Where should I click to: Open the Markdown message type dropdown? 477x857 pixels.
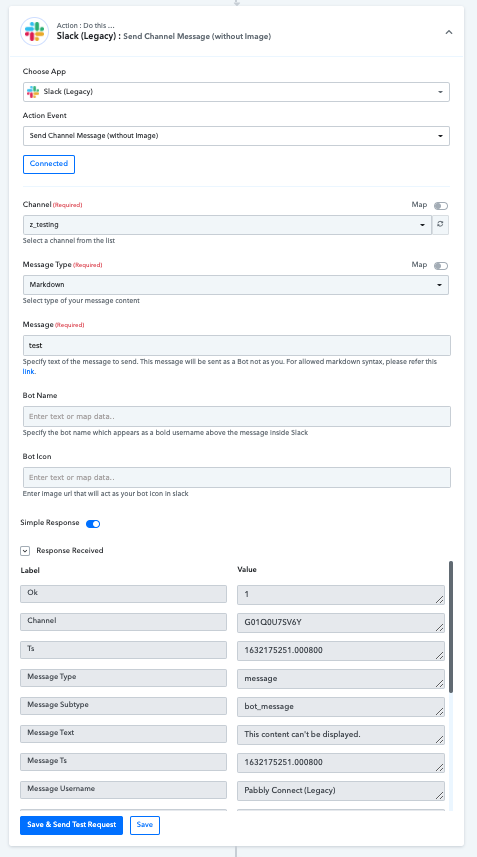pyautogui.click(x=236, y=285)
